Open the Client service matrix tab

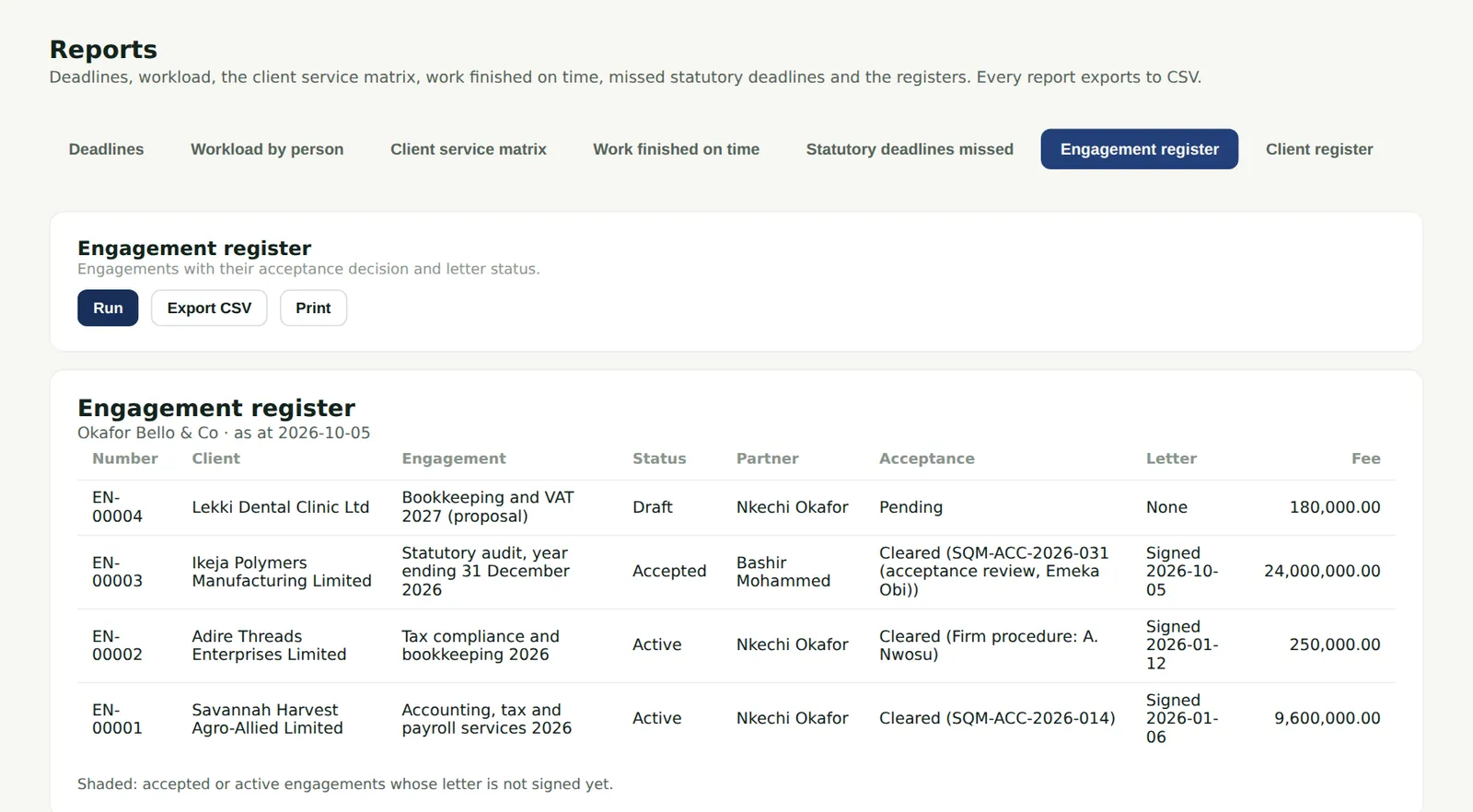[x=469, y=149]
